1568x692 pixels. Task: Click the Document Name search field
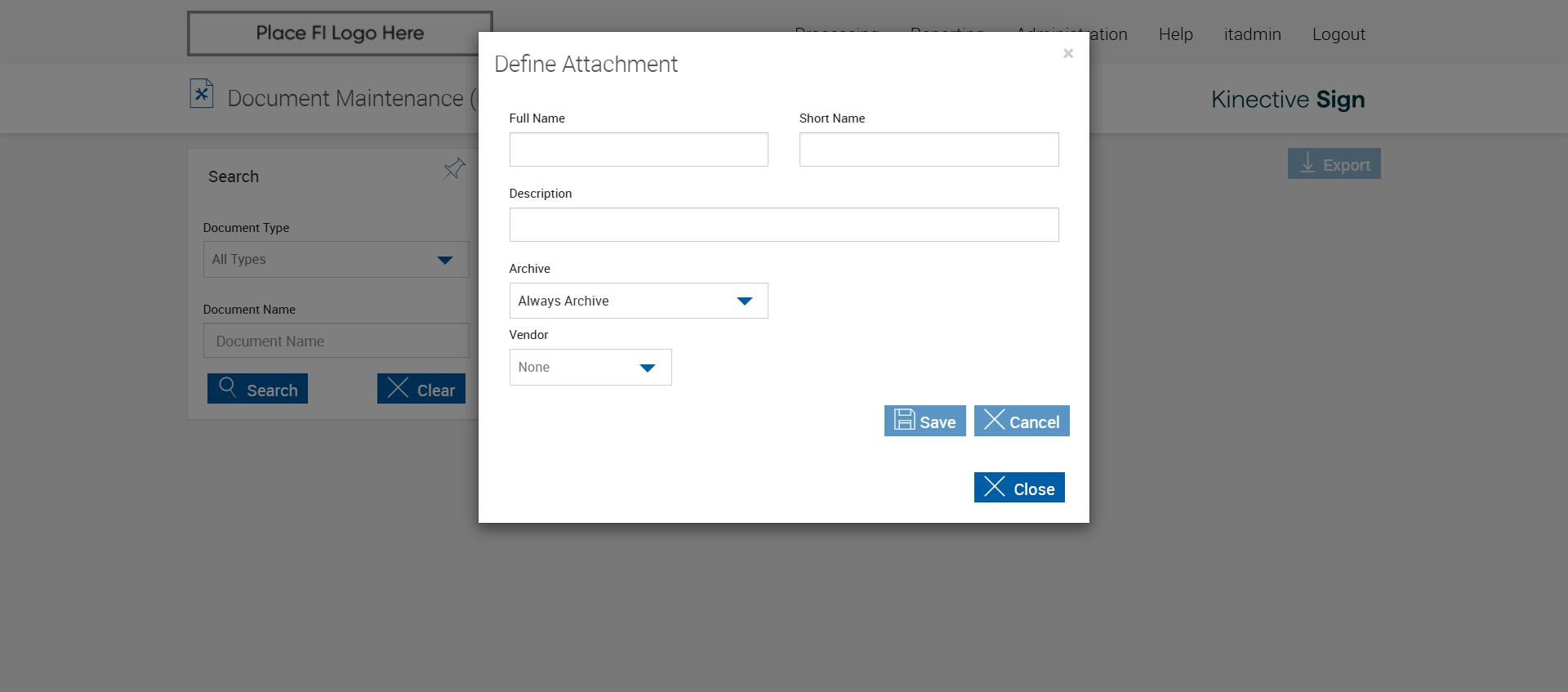click(x=336, y=341)
